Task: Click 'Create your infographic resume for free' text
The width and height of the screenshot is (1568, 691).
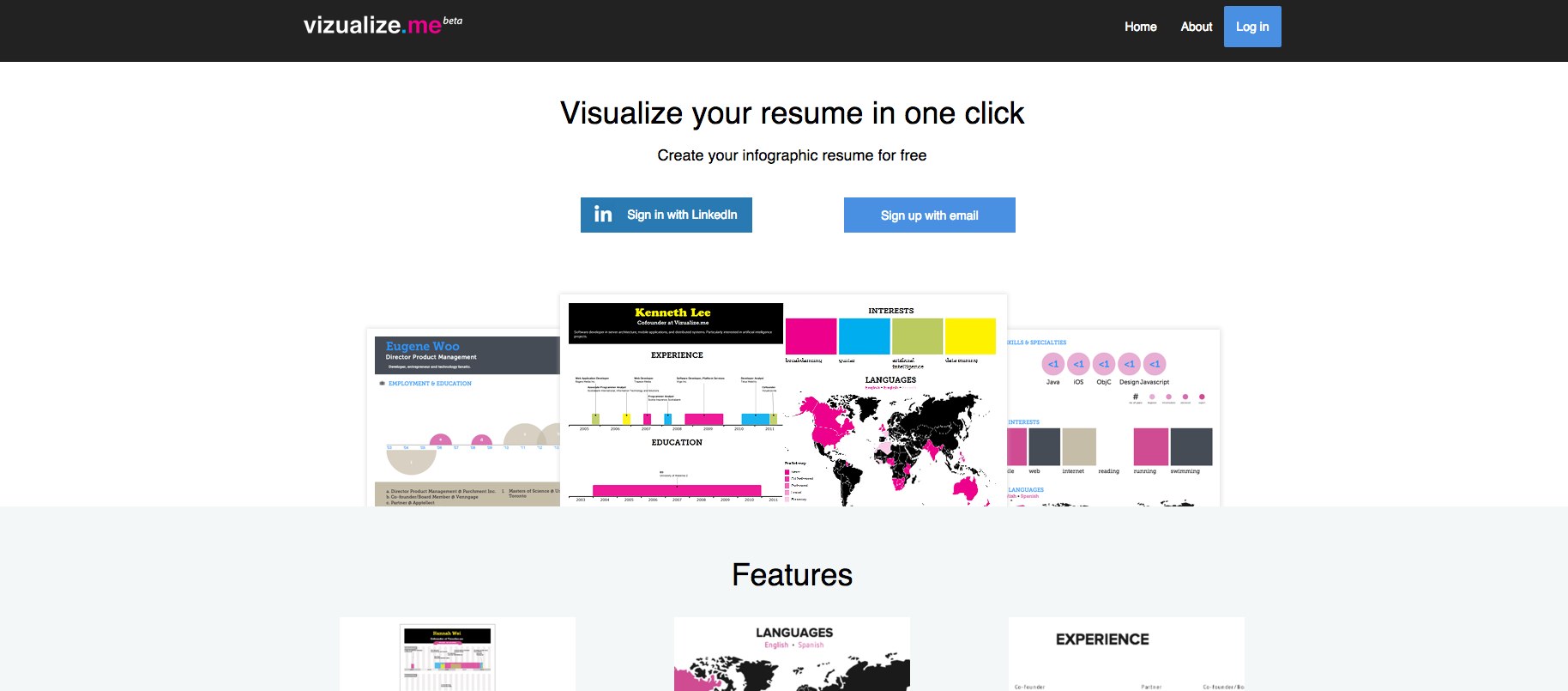Action: [x=792, y=155]
